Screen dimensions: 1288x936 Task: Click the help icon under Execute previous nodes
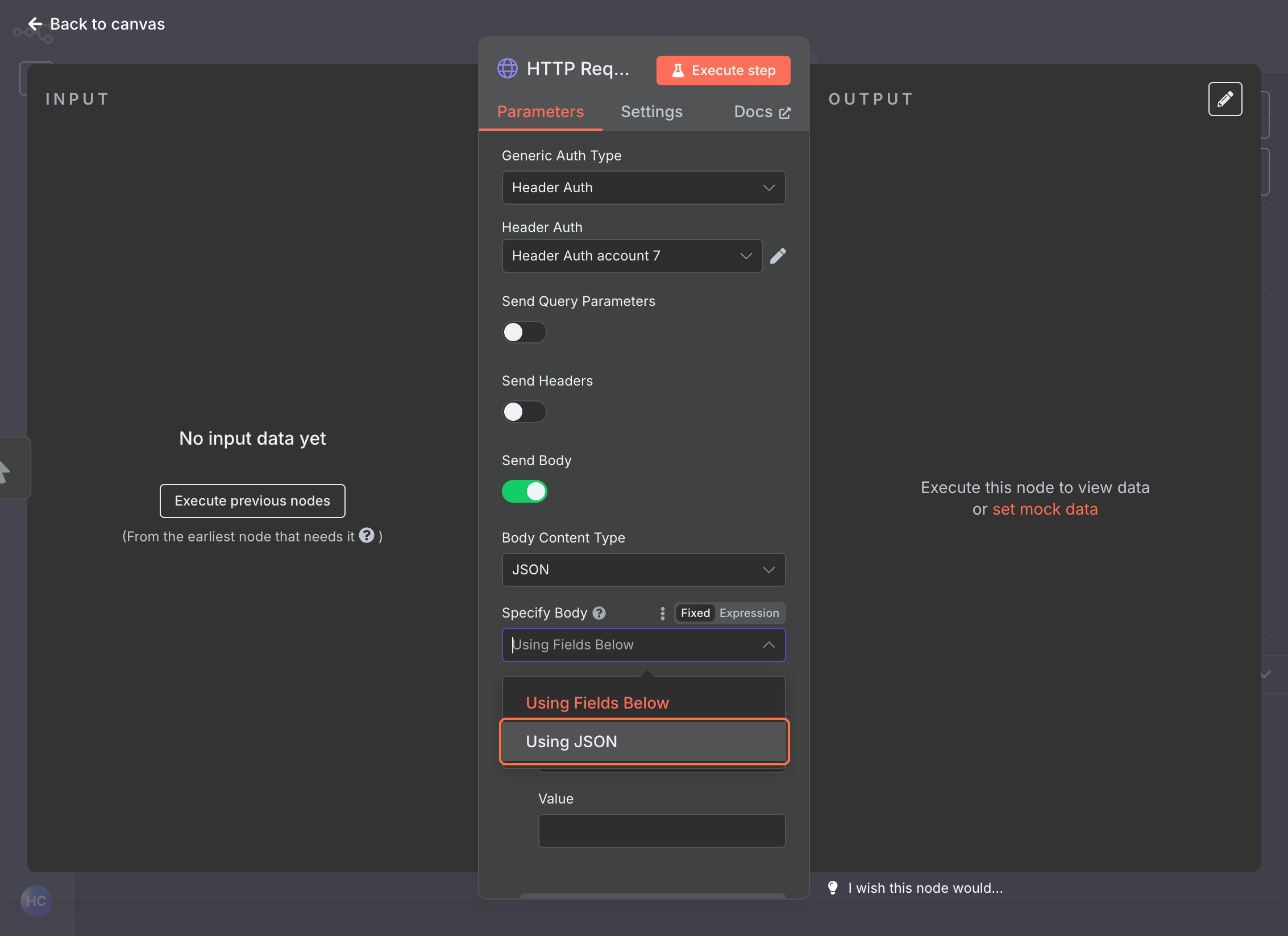coord(367,536)
